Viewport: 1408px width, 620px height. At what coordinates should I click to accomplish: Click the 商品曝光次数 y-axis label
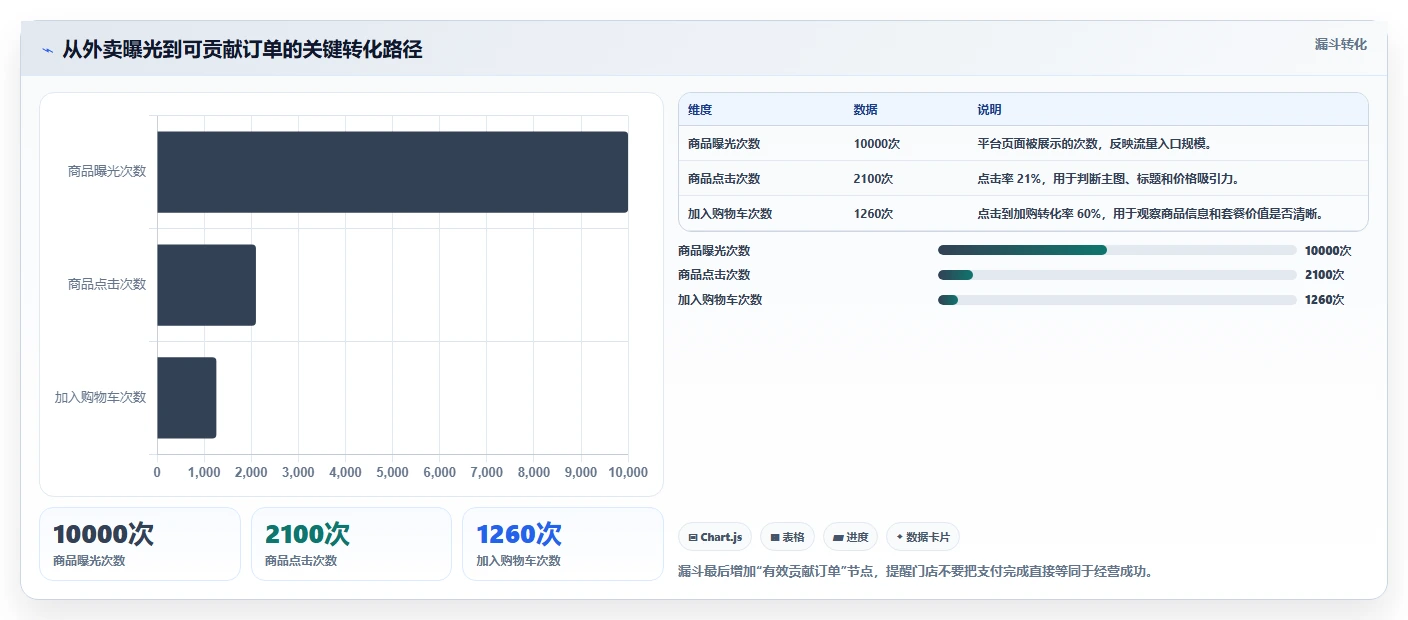[107, 172]
